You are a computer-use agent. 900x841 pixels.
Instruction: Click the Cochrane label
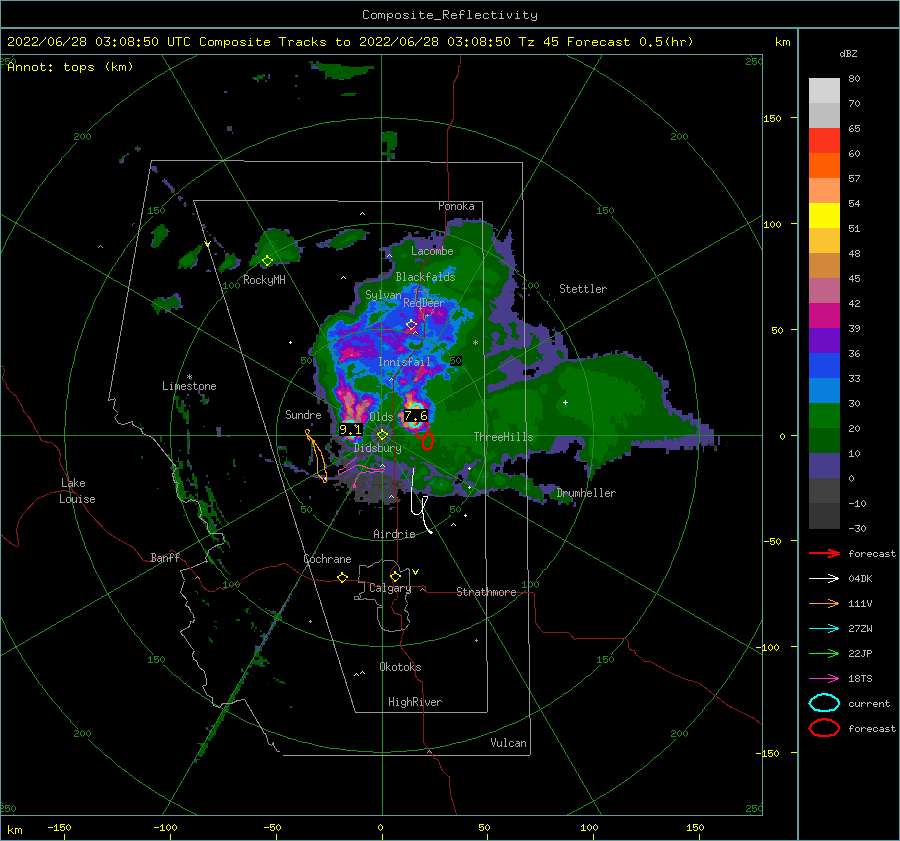(x=327, y=559)
